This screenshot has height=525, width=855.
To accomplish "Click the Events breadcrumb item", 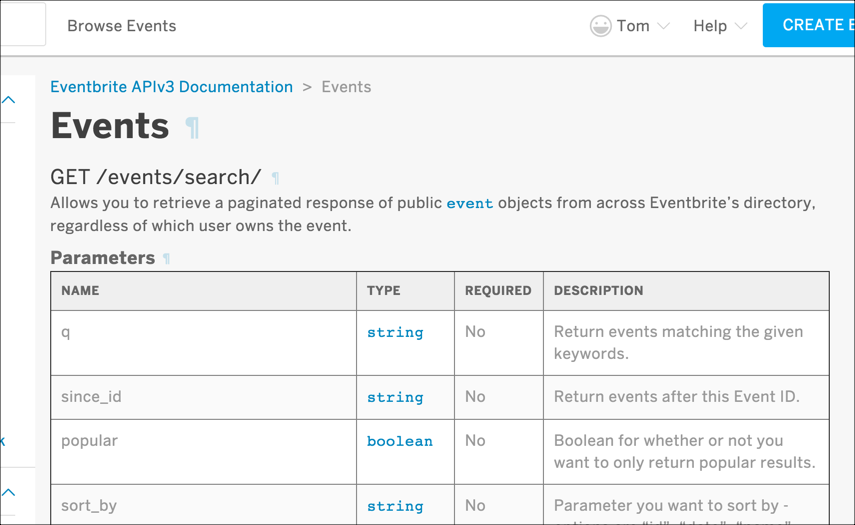I will [x=346, y=87].
